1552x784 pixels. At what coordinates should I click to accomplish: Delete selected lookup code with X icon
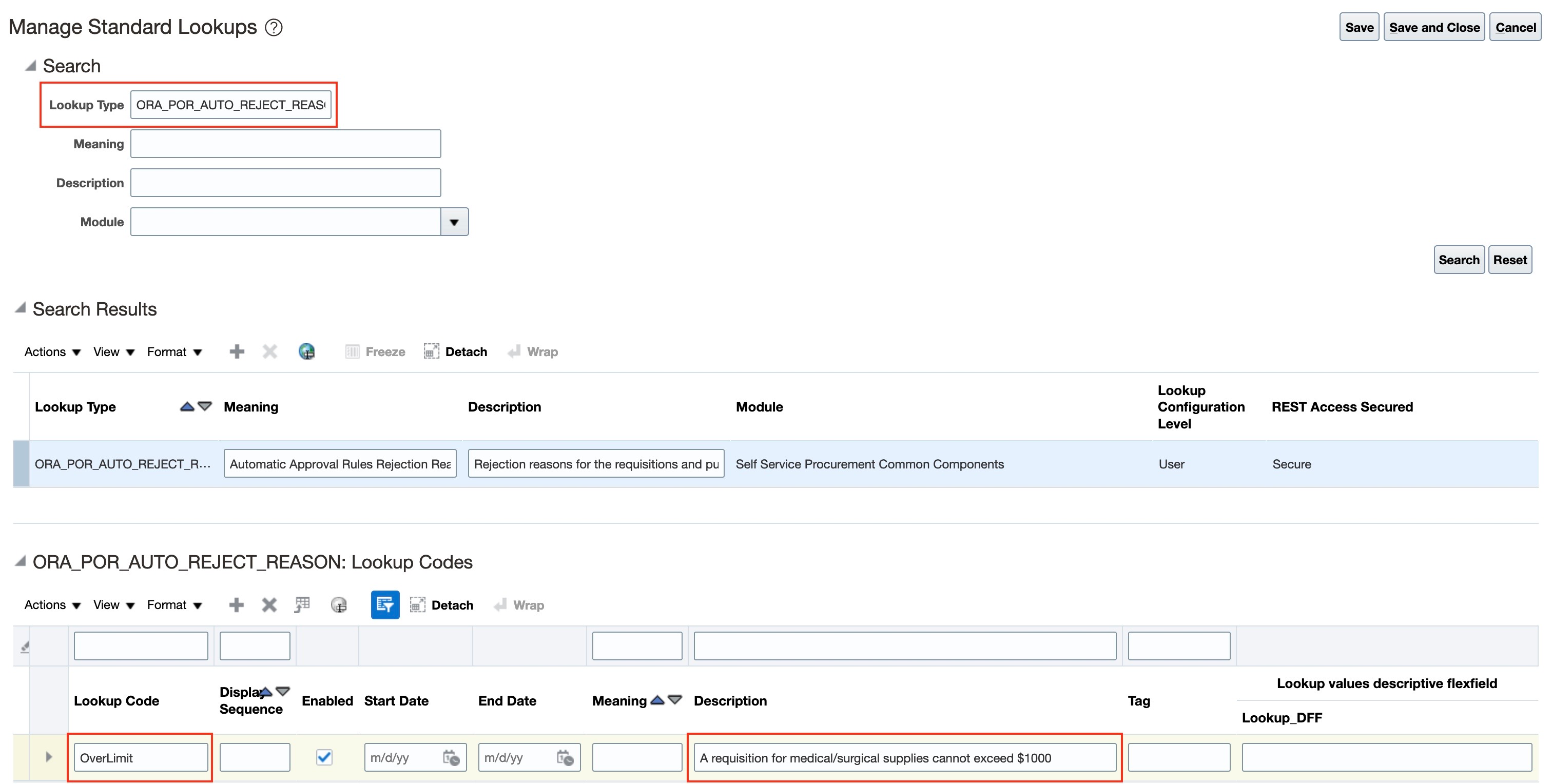click(269, 604)
